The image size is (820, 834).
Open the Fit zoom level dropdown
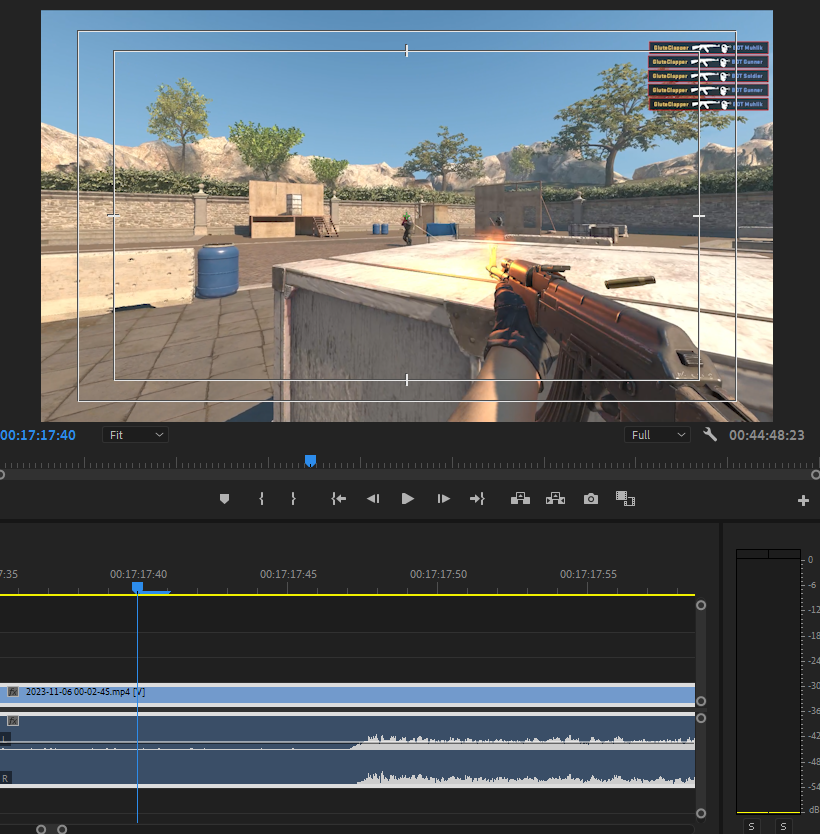[136, 435]
